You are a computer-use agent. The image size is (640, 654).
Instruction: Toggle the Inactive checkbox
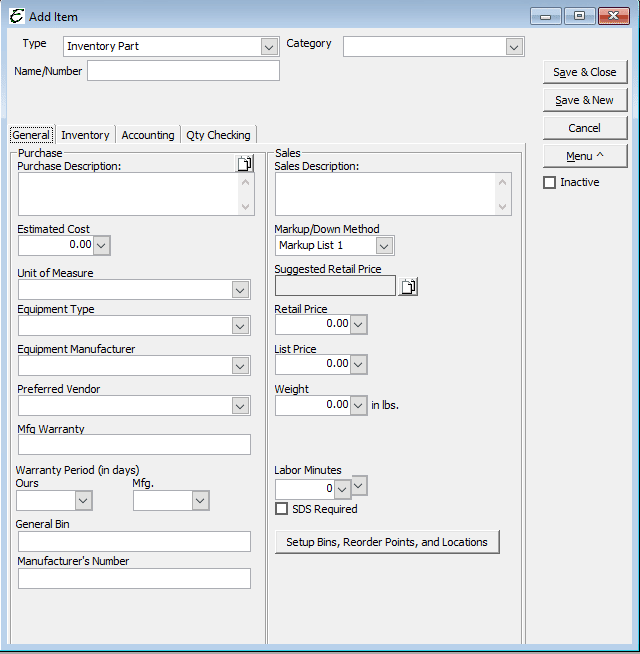(549, 182)
